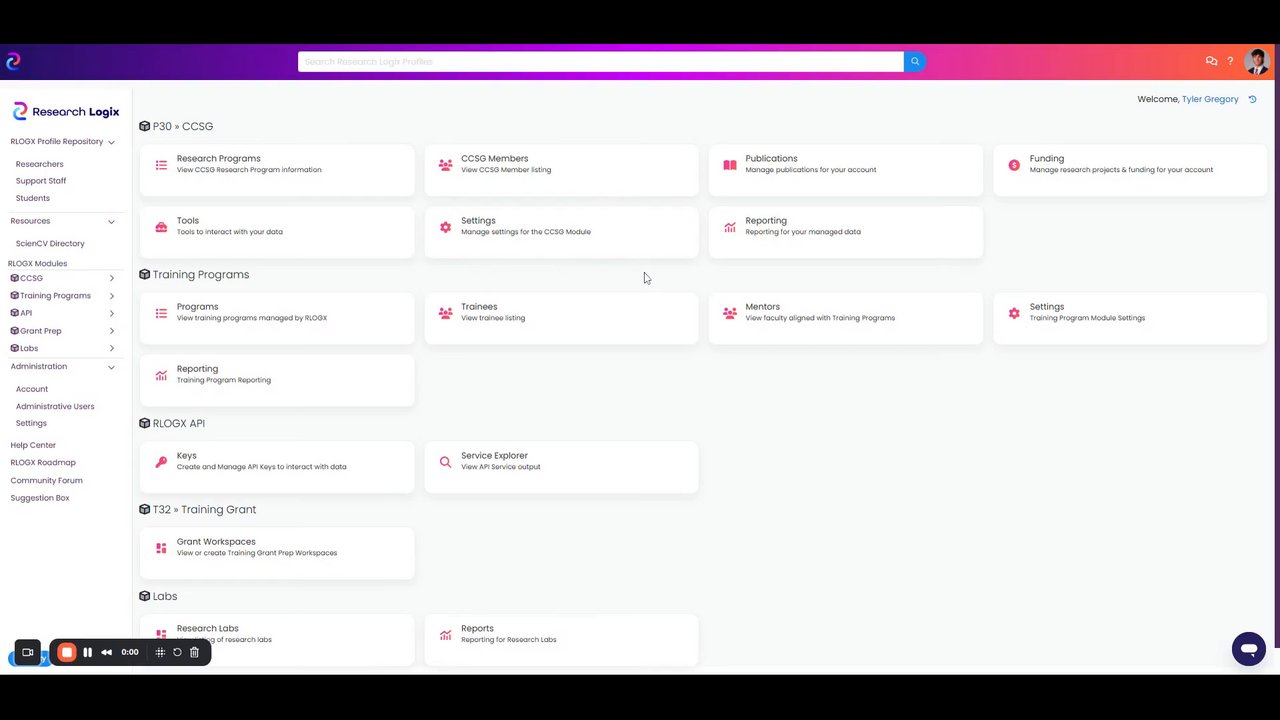Click the Funding dollar icon
Image resolution: width=1280 pixels, height=720 pixels.
tap(1014, 165)
